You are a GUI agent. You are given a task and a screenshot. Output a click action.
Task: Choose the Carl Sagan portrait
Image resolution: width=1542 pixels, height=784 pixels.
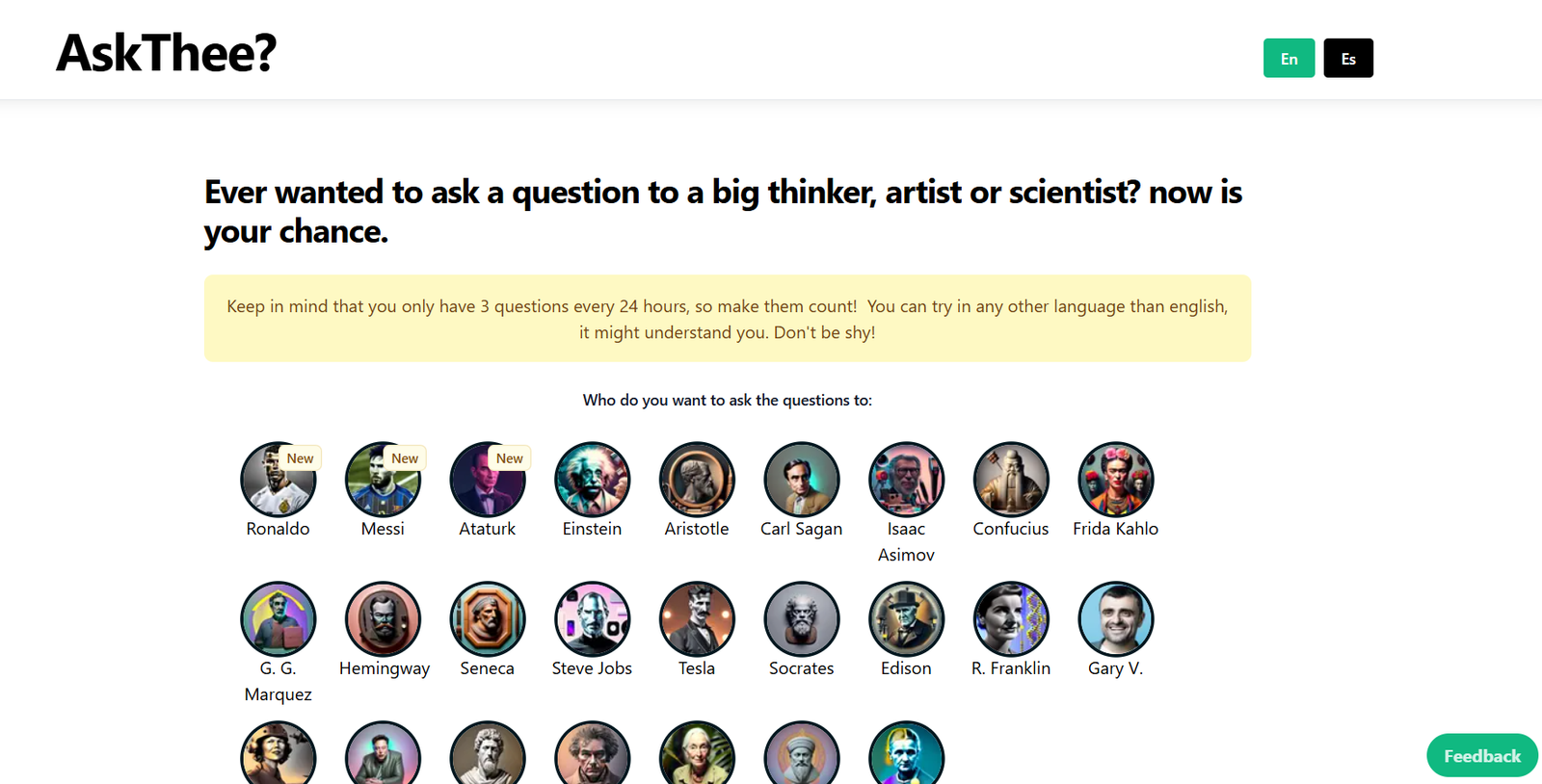click(x=801, y=480)
